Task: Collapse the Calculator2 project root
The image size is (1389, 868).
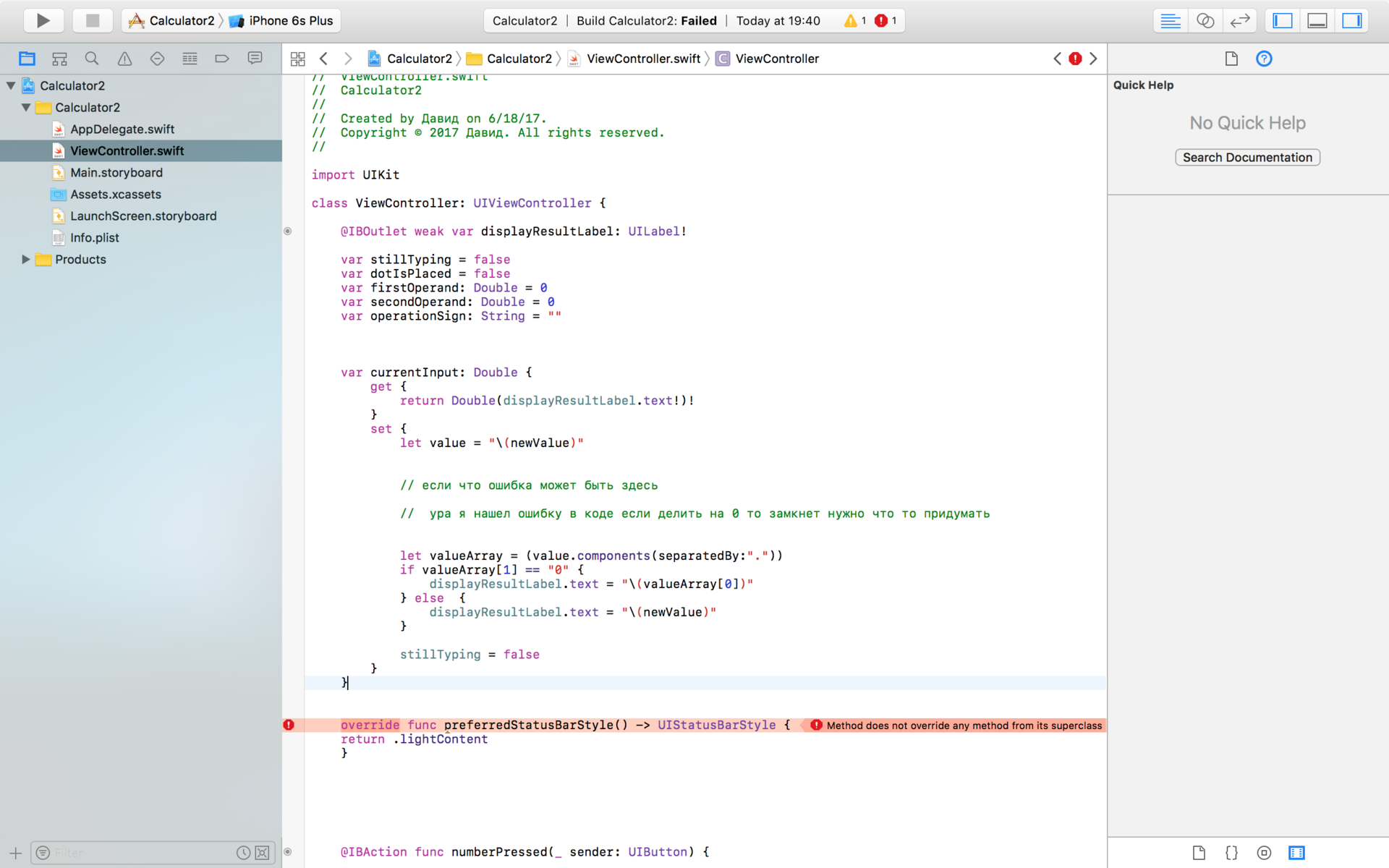Action: (11, 85)
